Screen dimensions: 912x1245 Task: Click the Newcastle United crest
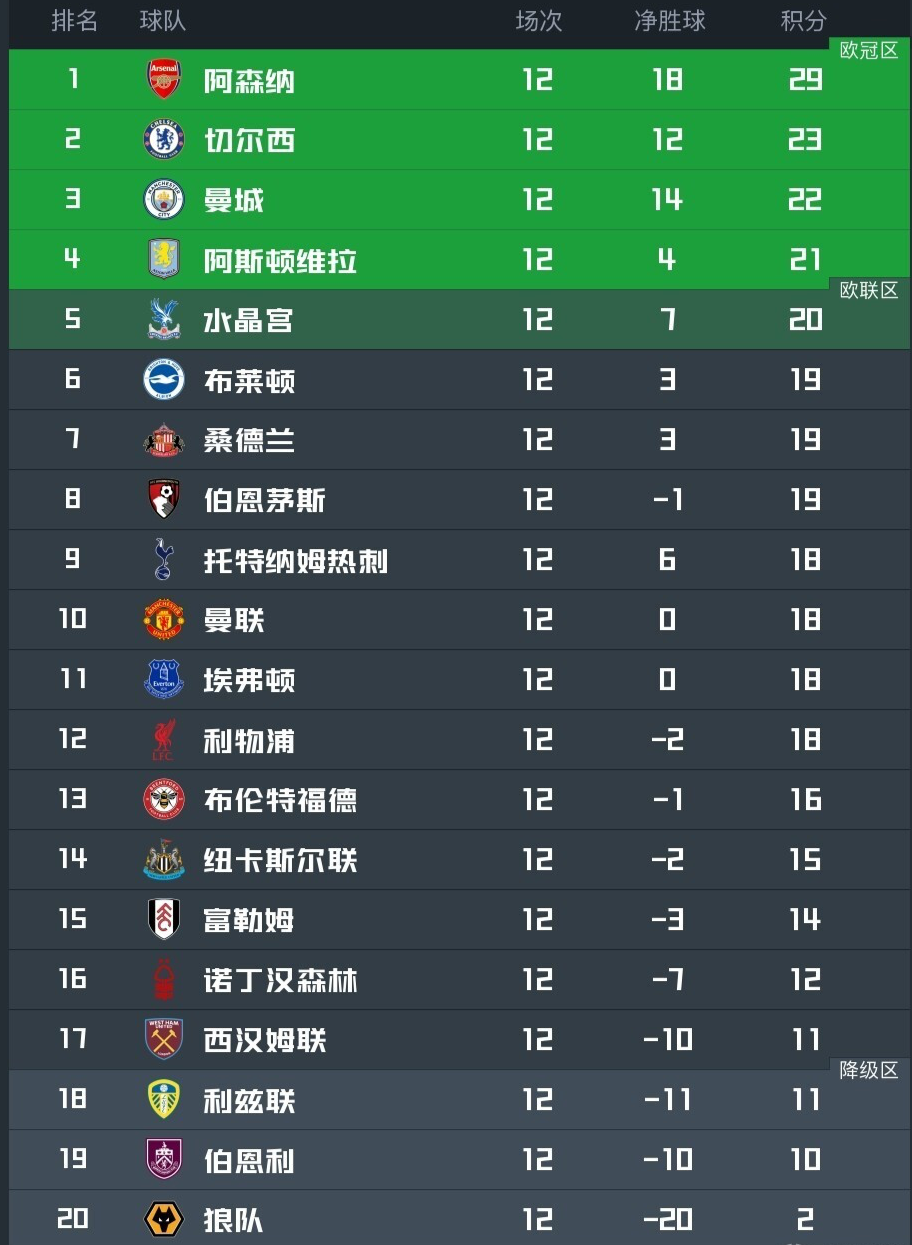coord(164,860)
